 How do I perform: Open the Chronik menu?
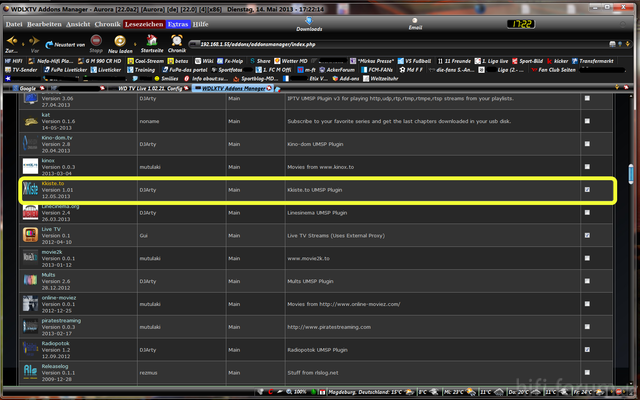point(107,24)
